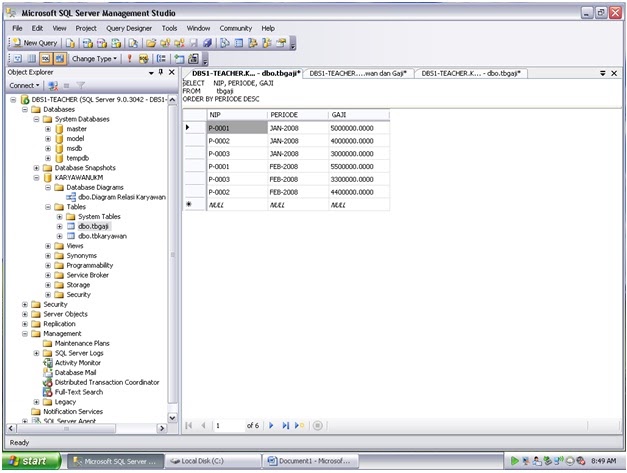The width and height of the screenshot is (627, 473).
Task: Click Add New Derived Table icon
Action: tap(193, 59)
